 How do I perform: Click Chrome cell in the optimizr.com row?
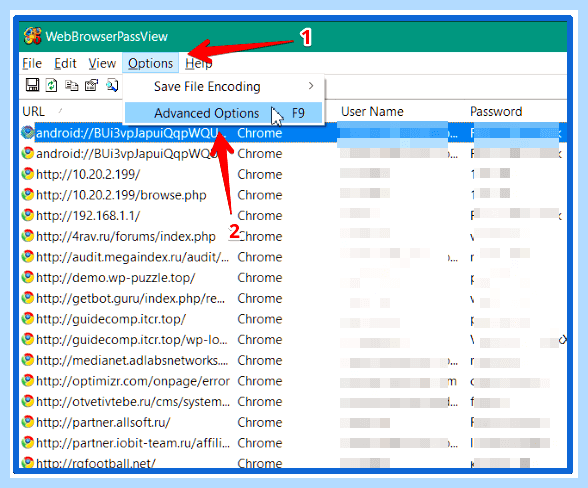pyautogui.click(x=260, y=381)
